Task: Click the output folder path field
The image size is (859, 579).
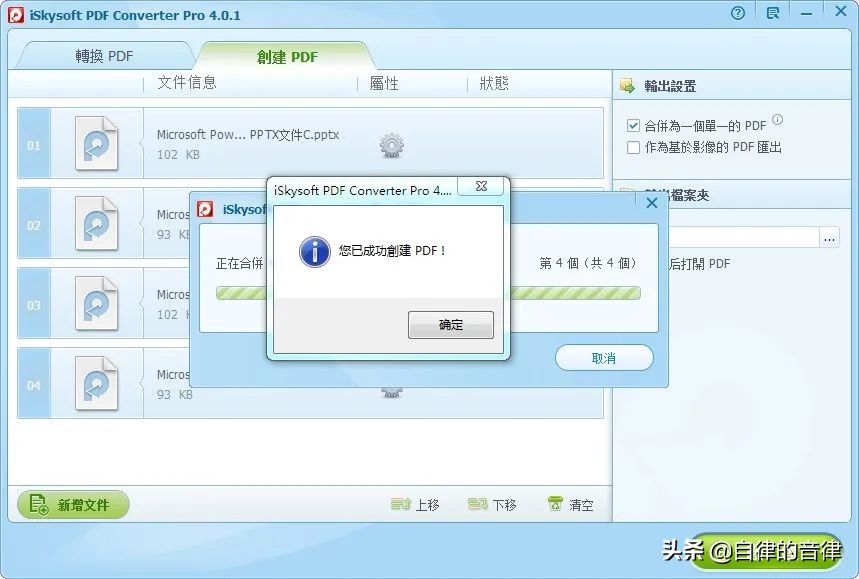Action: (x=744, y=238)
